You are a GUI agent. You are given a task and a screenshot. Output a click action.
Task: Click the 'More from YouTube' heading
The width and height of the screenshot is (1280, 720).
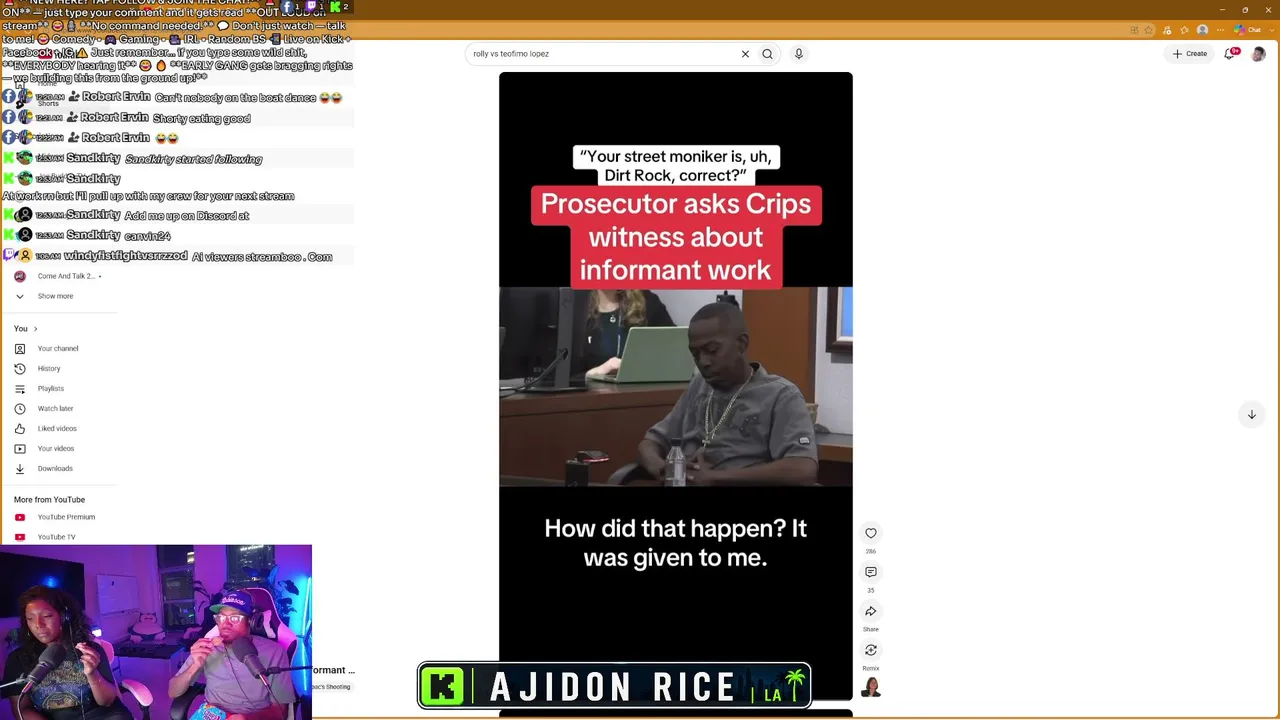49,500
